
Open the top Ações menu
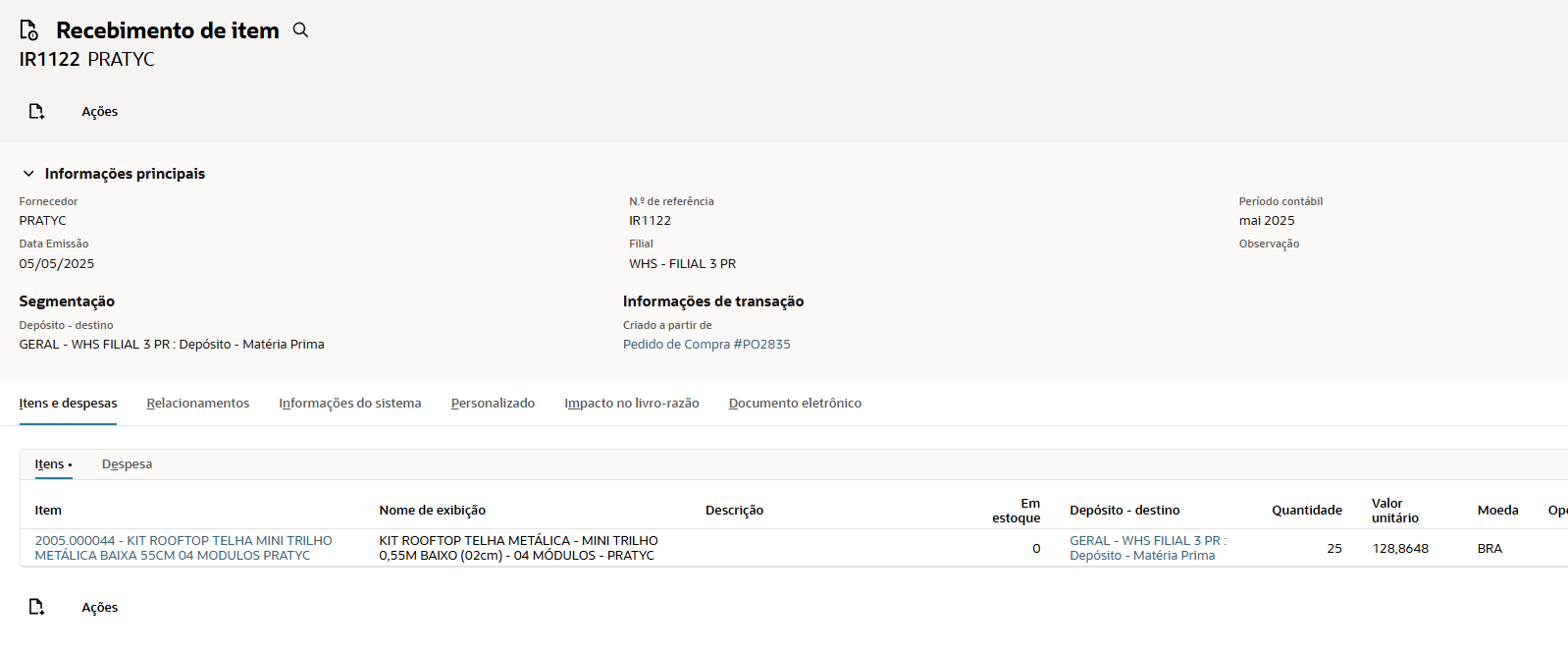point(99,112)
